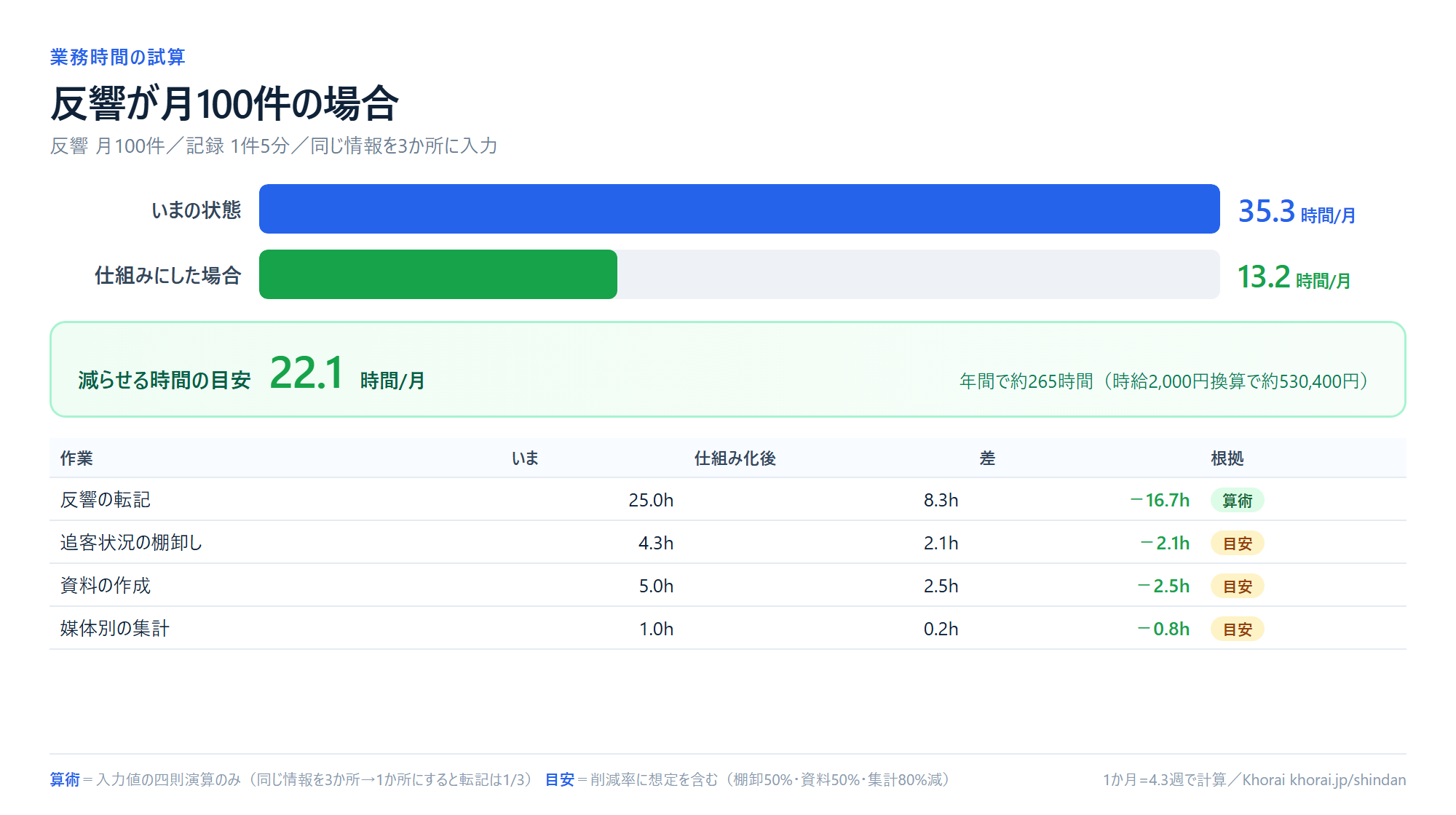This screenshot has height=815, width=1456.
Task: Click the 目安 badge in the 資料の作成 row
Action: point(1237,586)
